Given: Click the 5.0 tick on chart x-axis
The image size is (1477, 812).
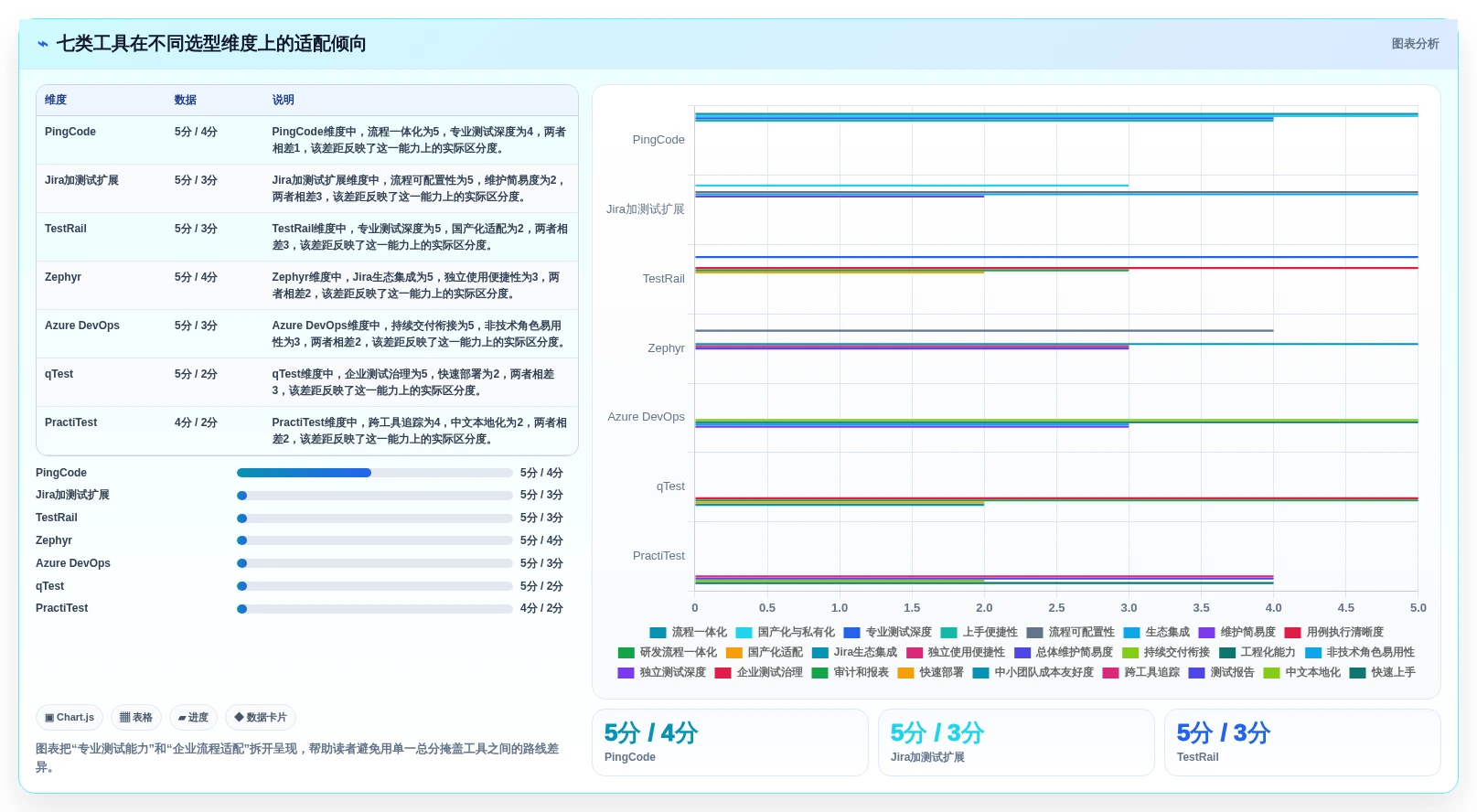Looking at the screenshot, I should coord(1418,608).
